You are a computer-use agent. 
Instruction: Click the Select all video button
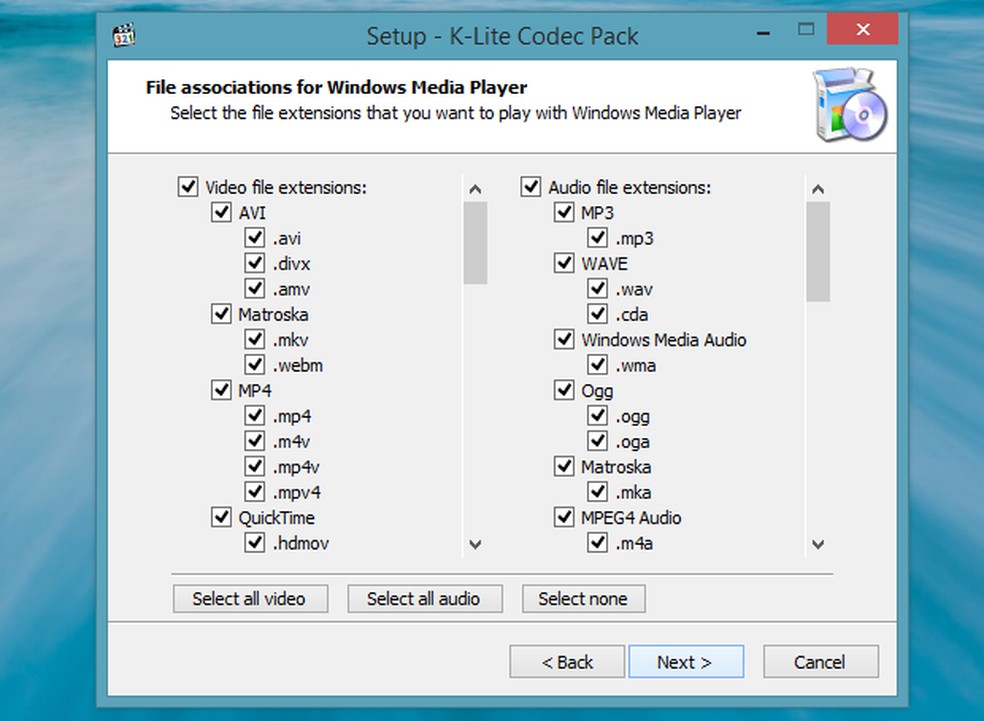pos(250,599)
